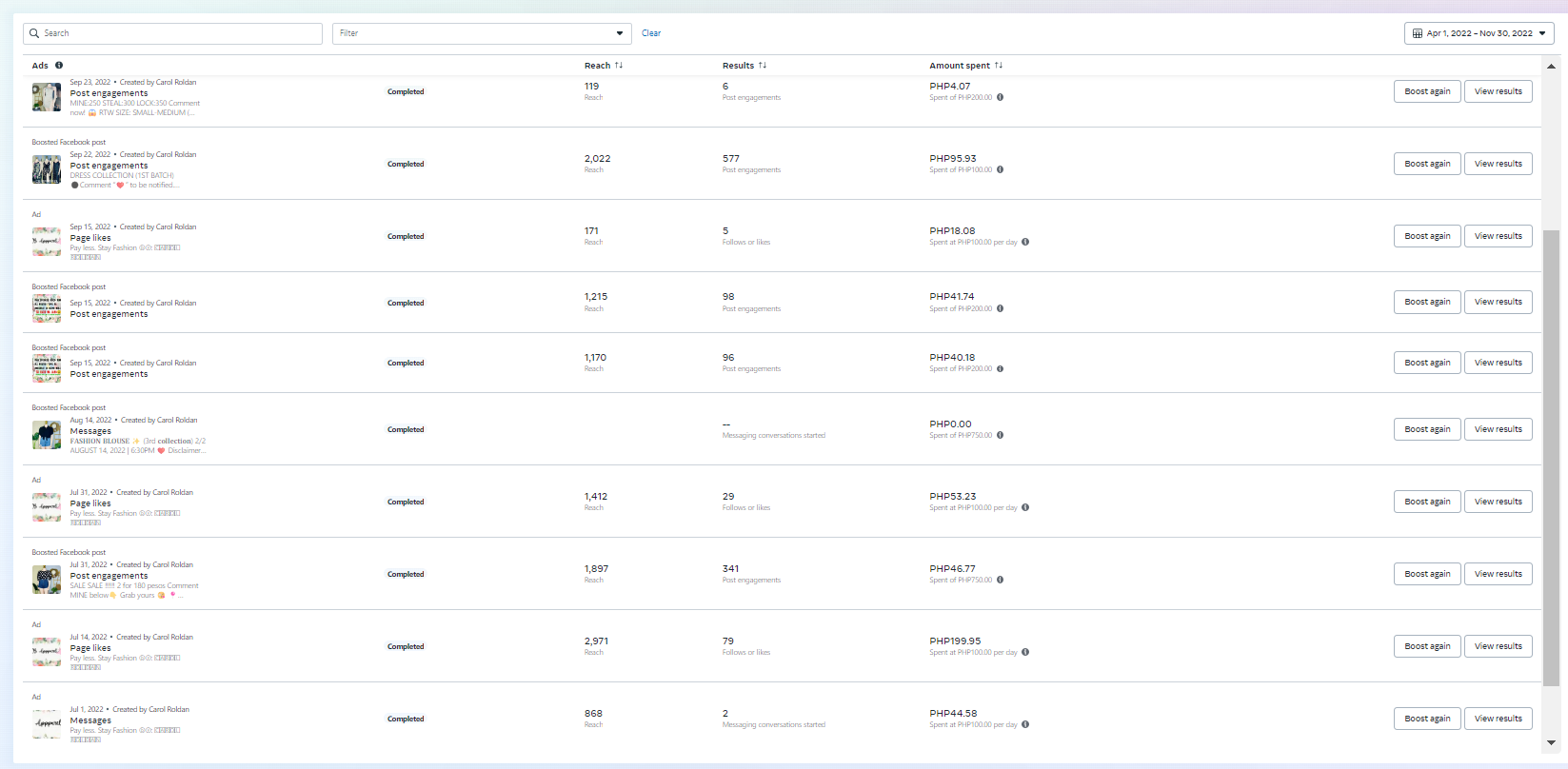
Task: View results for the Jul 31 post engagements ad
Action: 1499,574
